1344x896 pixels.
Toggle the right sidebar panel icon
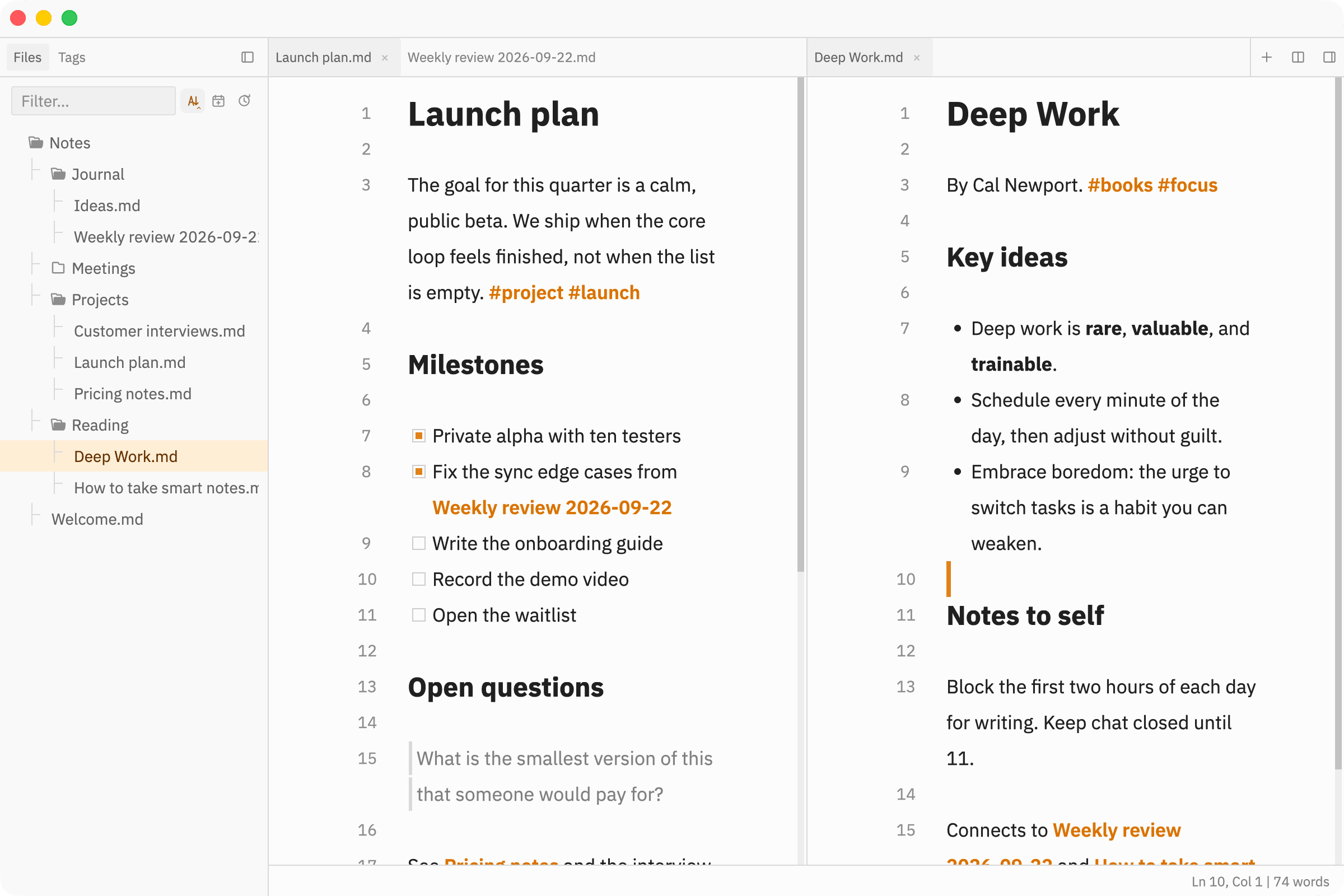pyautogui.click(x=1329, y=57)
